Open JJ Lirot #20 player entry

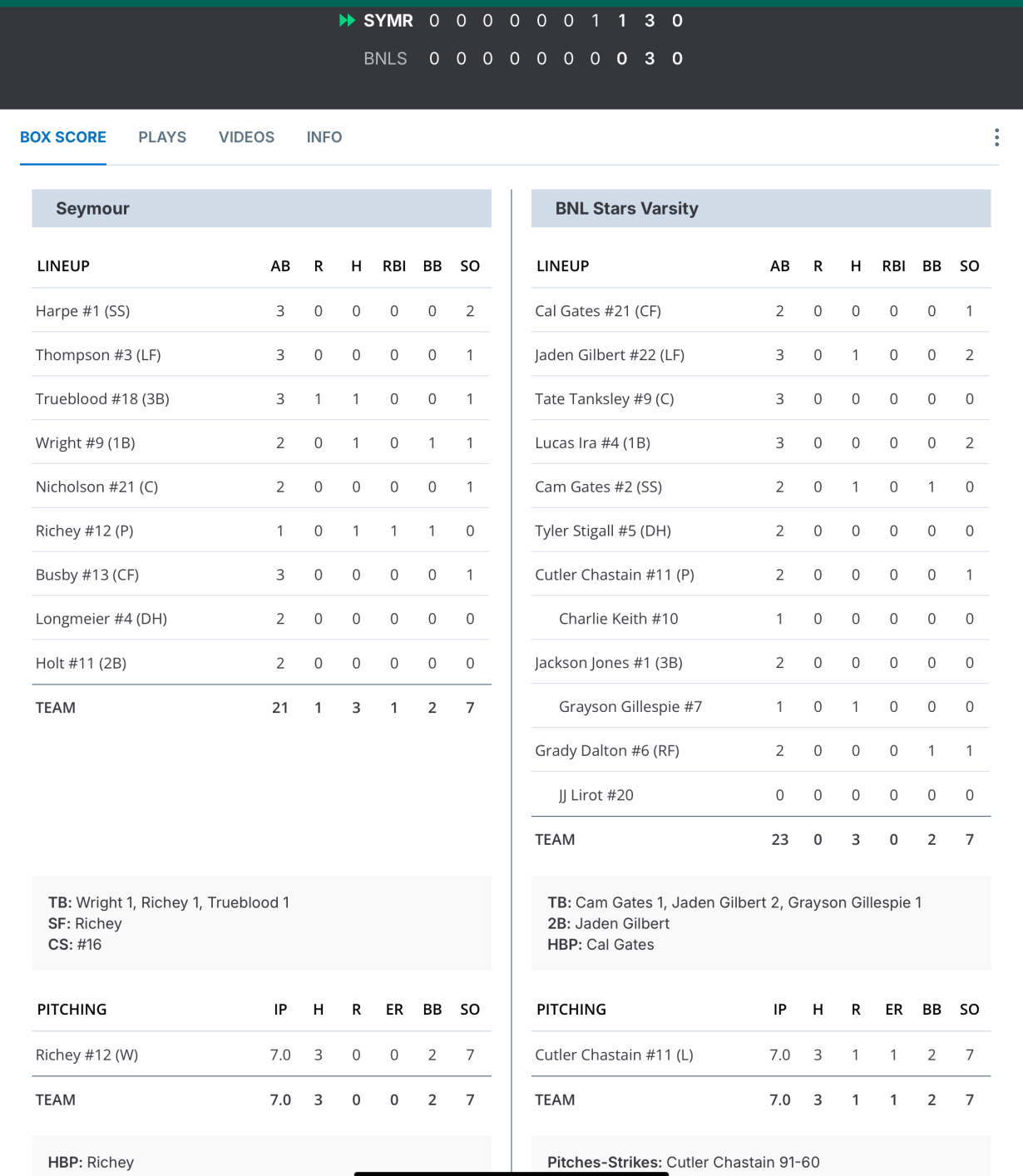596,795
